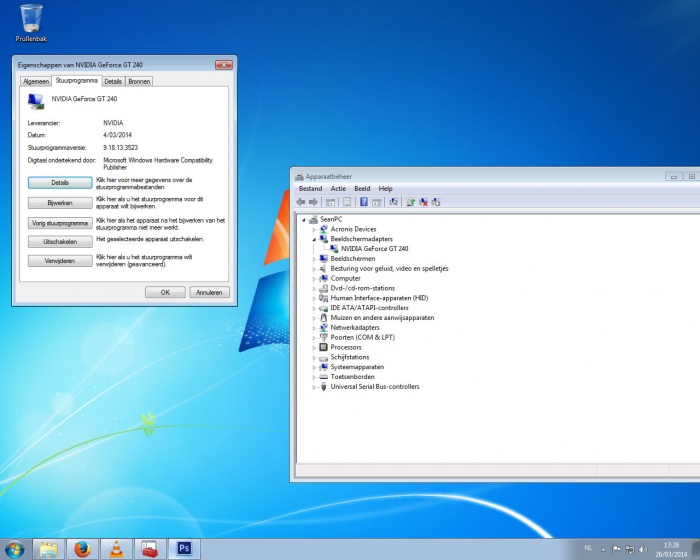This screenshot has width=700, height=560.
Task: Open VLC media player from the taskbar
Action: coord(117,549)
